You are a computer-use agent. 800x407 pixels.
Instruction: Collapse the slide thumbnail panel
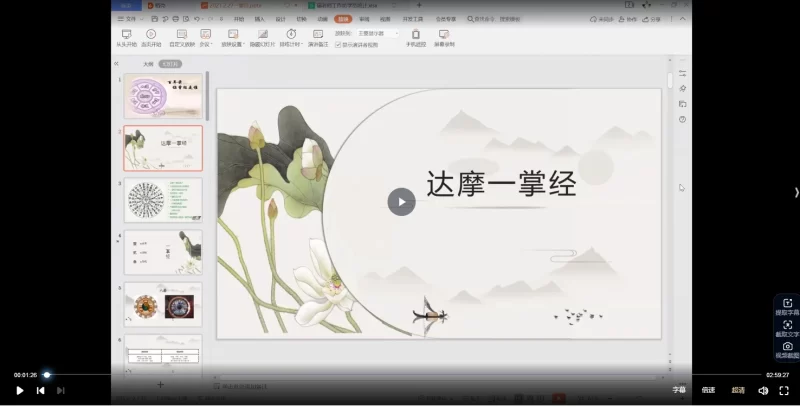click(x=116, y=63)
